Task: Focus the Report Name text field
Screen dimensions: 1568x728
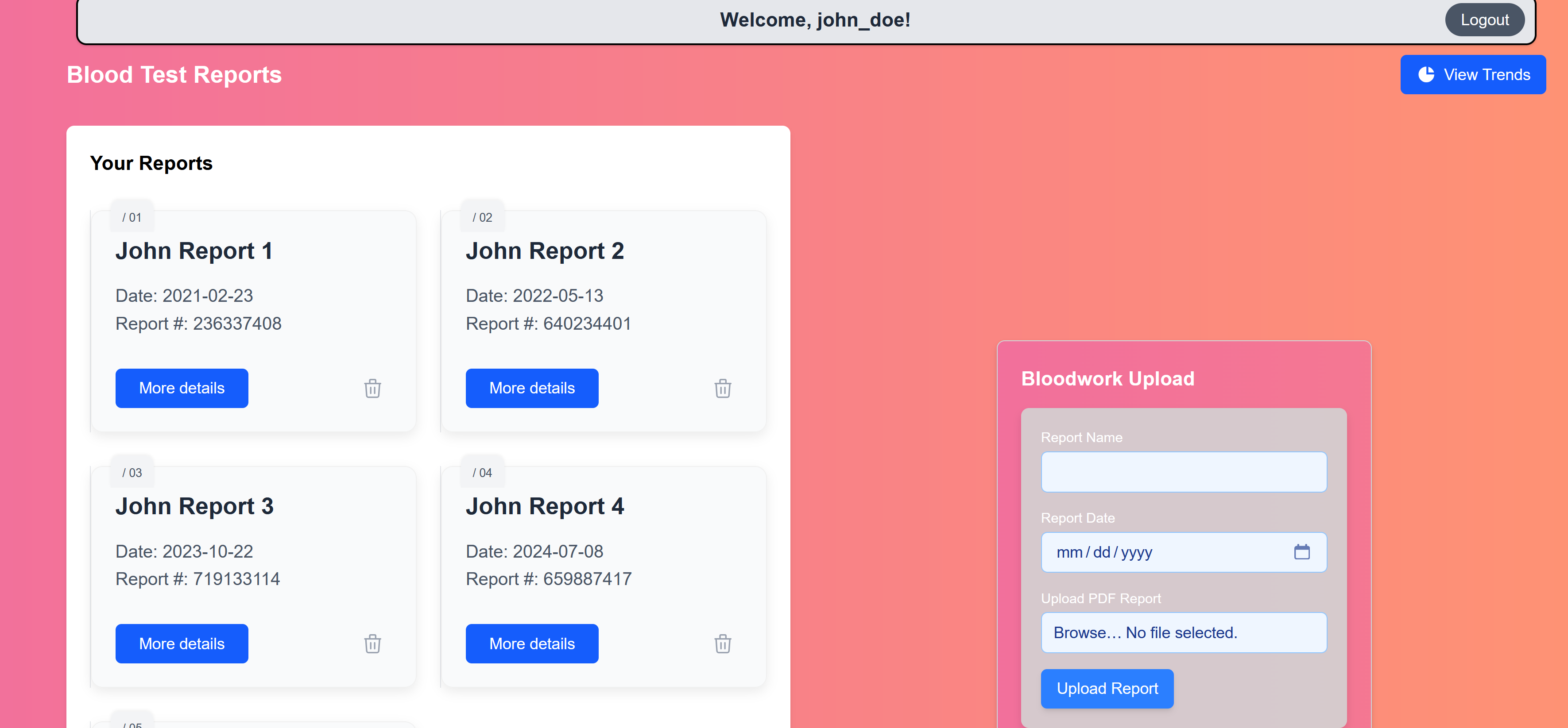Action: (x=1183, y=471)
